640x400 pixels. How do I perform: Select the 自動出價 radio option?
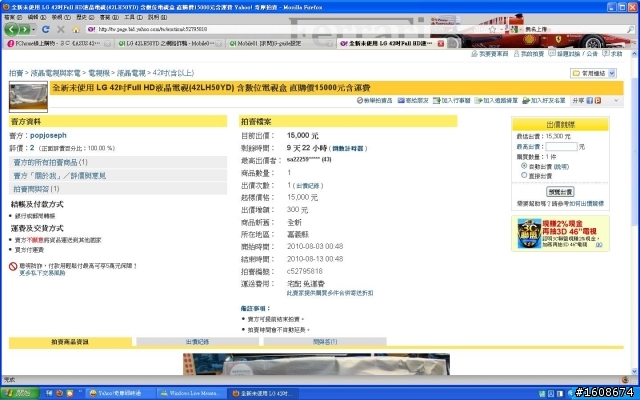(x=524, y=166)
